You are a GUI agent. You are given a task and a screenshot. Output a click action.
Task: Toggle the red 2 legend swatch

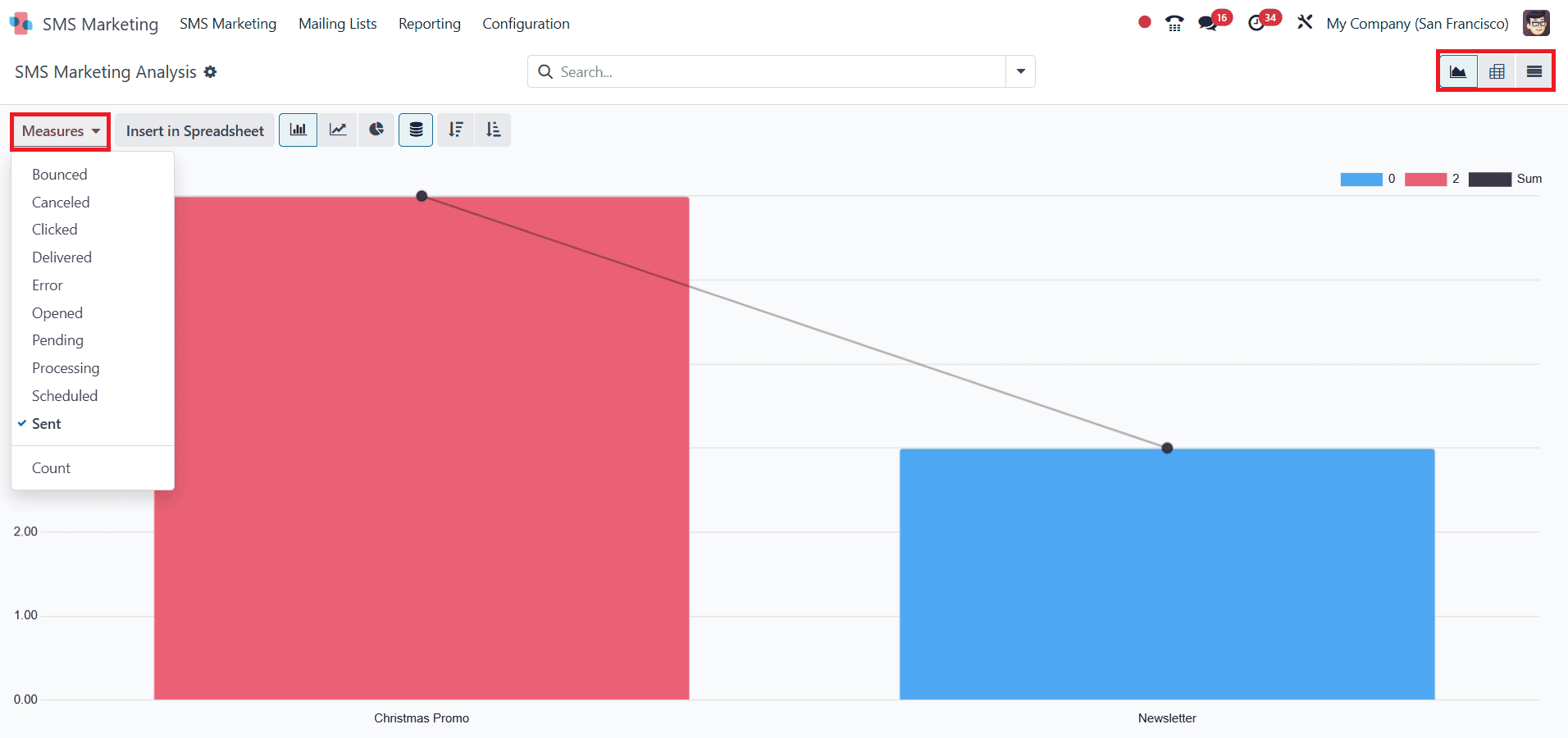point(1425,180)
